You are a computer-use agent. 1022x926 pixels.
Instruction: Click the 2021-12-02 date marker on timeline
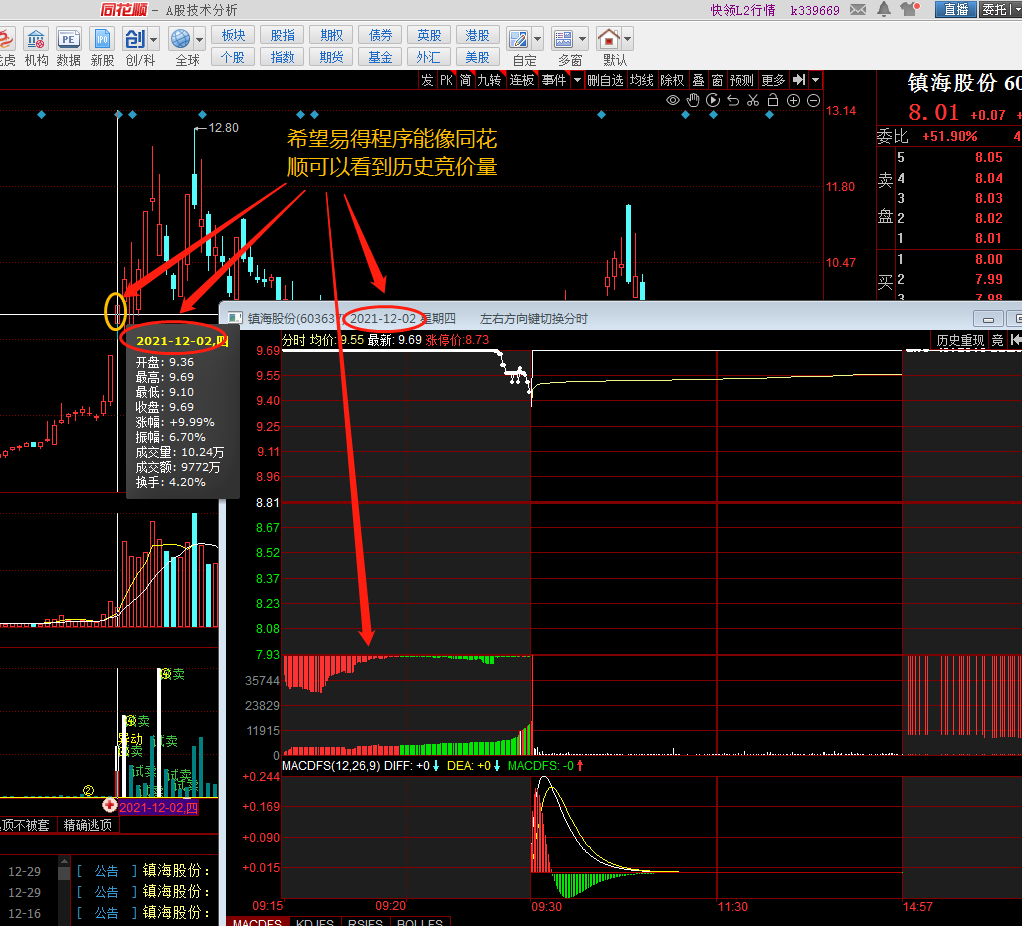tap(158, 807)
